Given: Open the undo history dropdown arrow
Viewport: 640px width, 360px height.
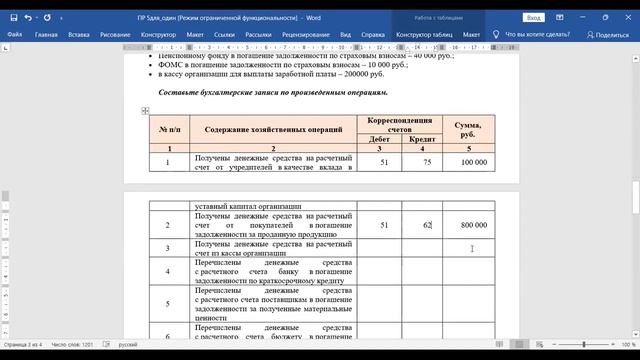Looking at the screenshot, I should pos(36,18).
